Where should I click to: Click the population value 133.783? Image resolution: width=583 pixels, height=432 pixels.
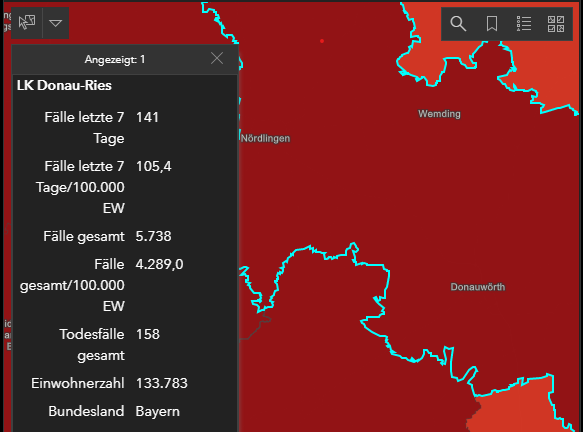(162, 383)
